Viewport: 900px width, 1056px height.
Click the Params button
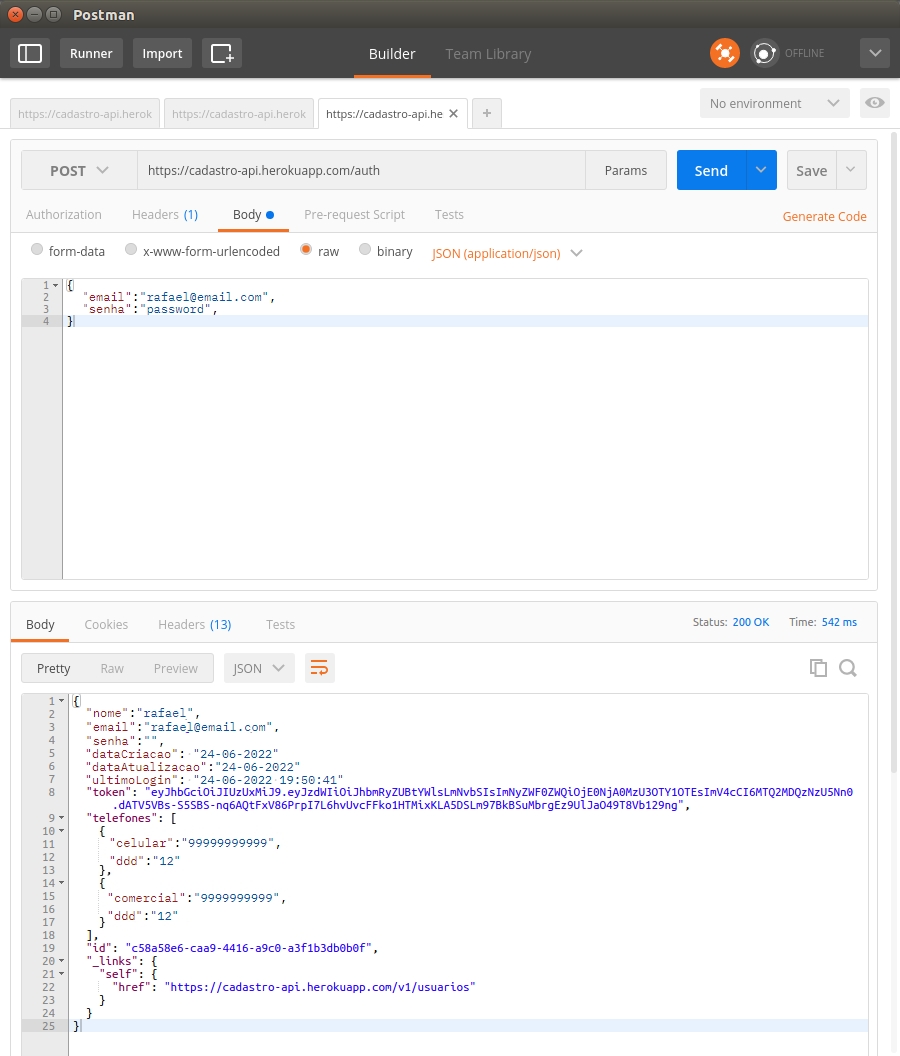coord(626,170)
